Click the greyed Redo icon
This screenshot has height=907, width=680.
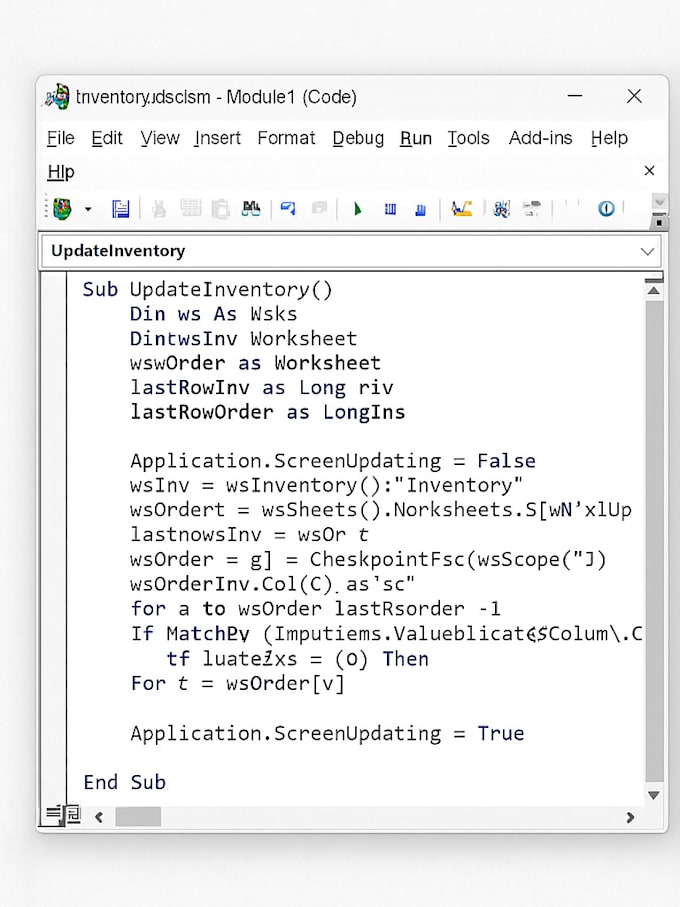tap(319, 208)
